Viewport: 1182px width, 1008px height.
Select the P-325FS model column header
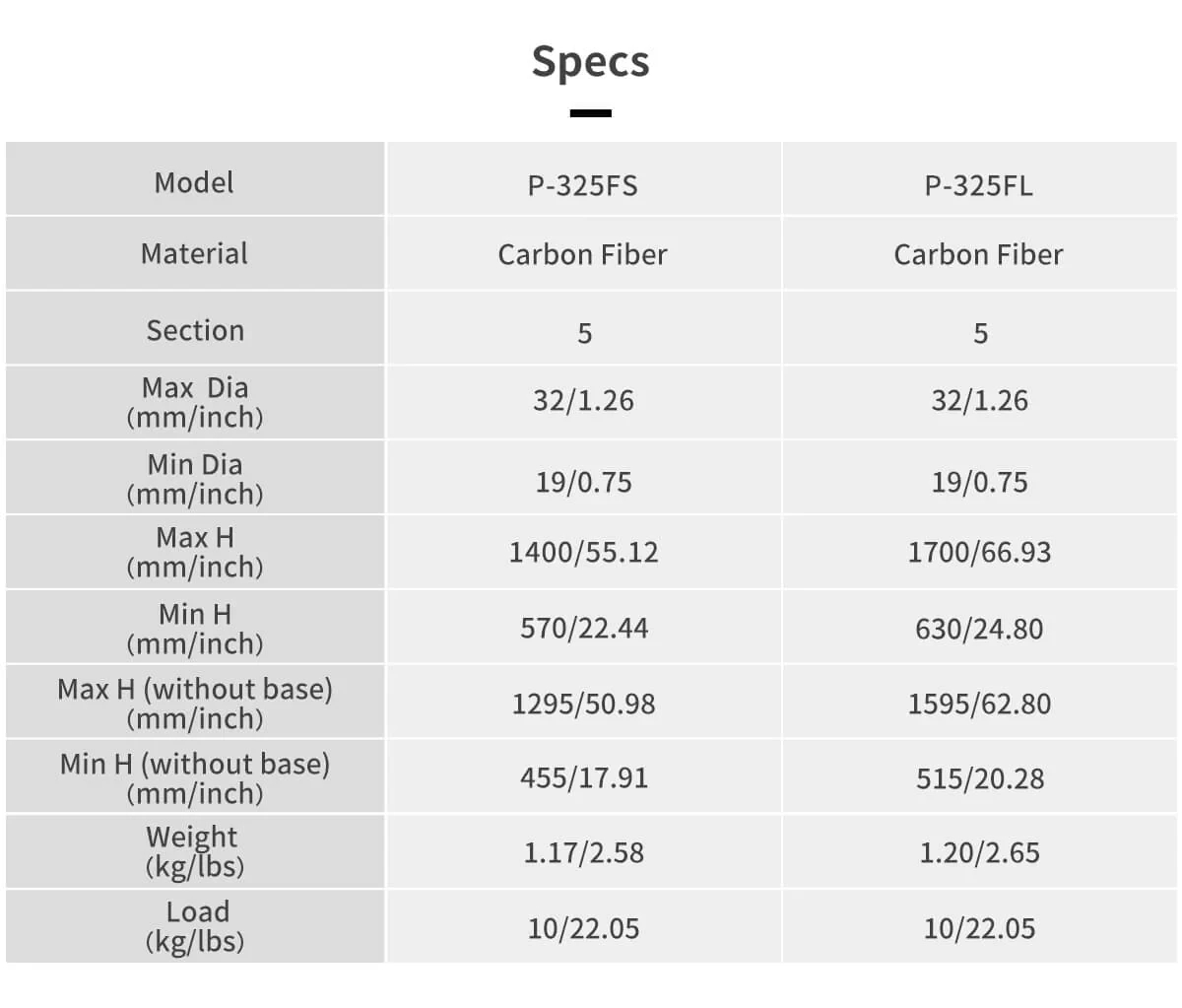click(583, 185)
